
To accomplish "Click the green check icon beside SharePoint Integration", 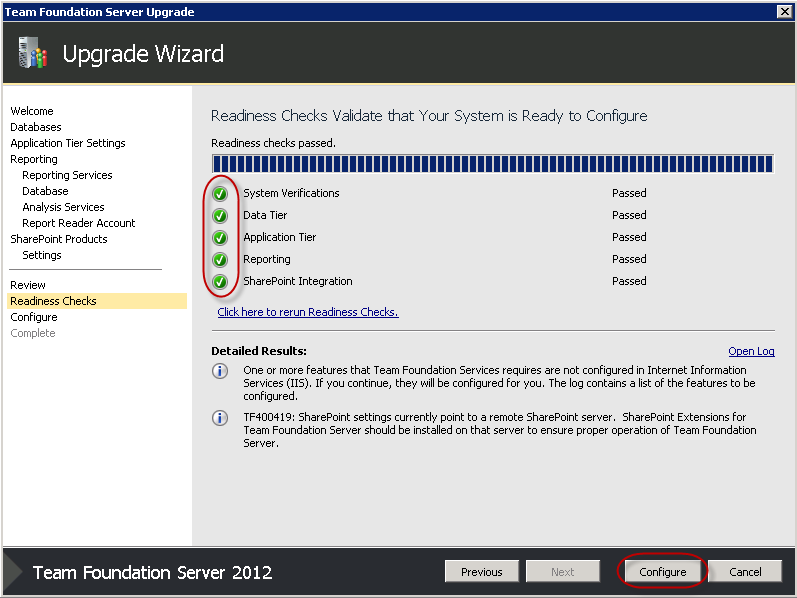I will [x=220, y=282].
